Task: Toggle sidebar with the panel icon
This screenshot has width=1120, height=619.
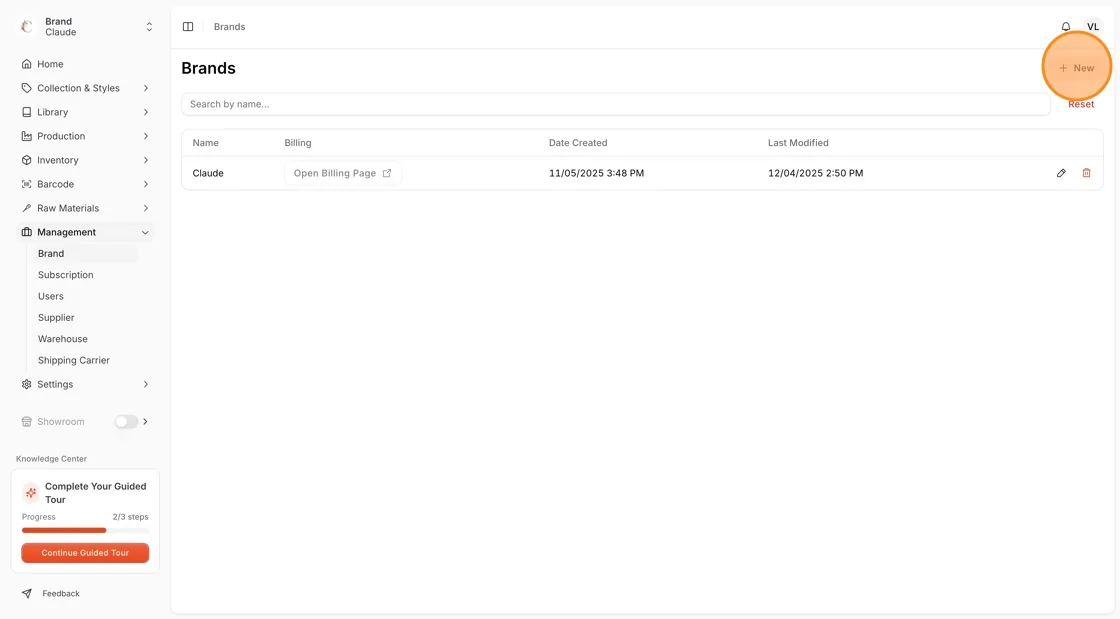Action: 188,26
